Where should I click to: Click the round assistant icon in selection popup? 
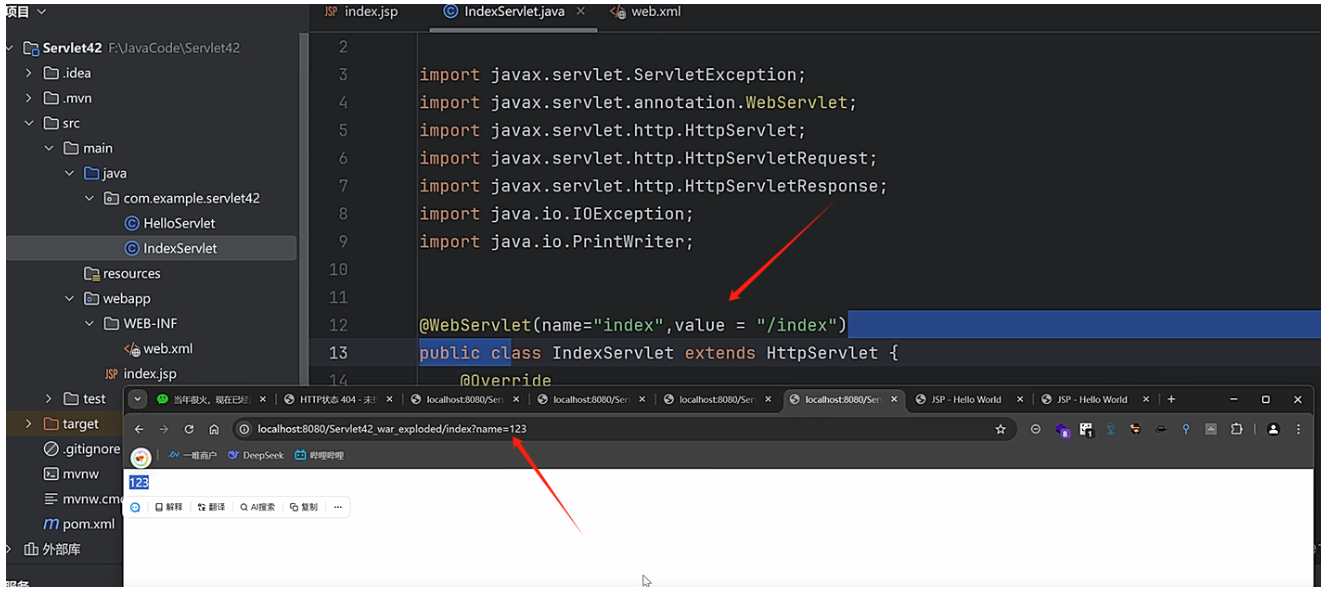(x=135, y=507)
